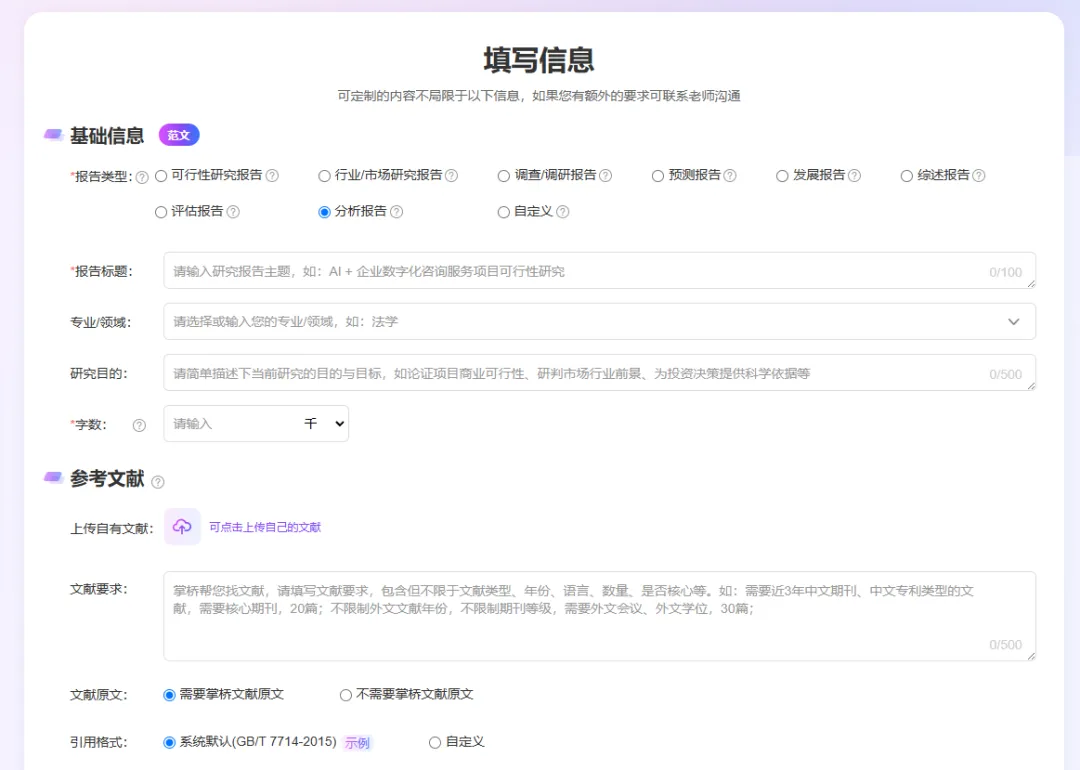The width and height of the screenshot is (1080, 770).
Task: Click resize handle of 报告标题 field
Action: click(1031, 284)
